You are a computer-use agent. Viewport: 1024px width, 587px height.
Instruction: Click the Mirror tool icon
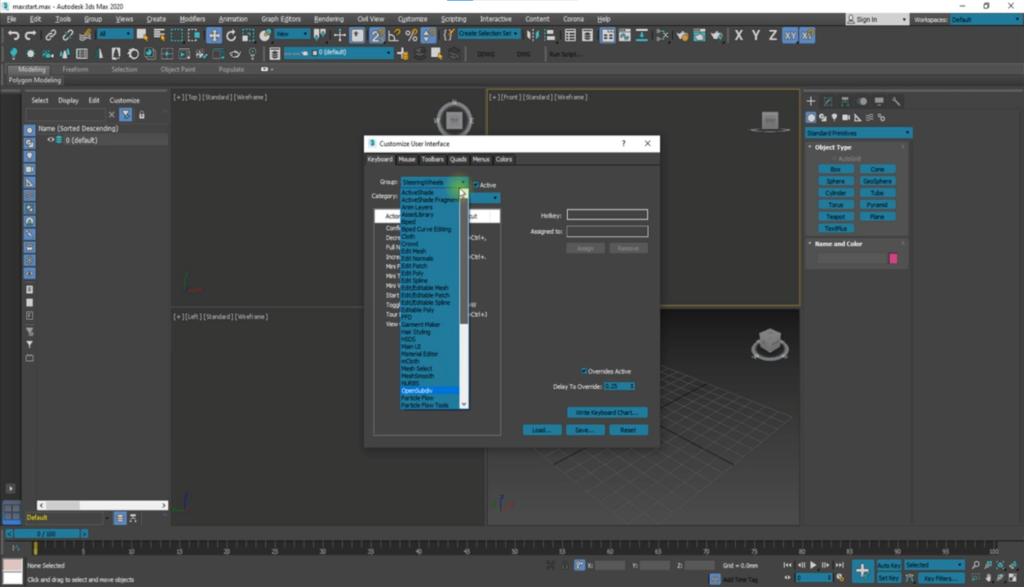pos(532,35)
